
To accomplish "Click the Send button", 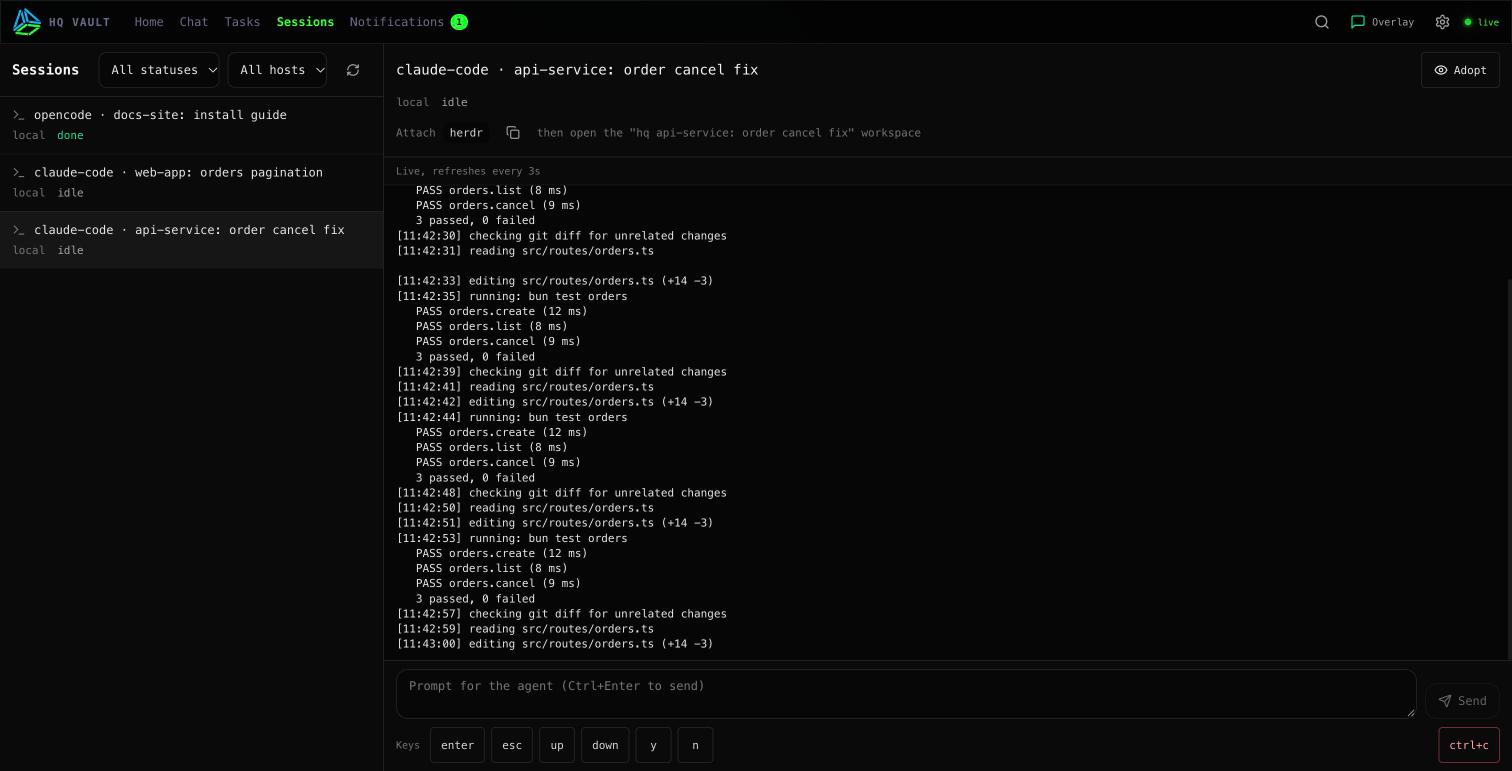I will coord(1462,701).
